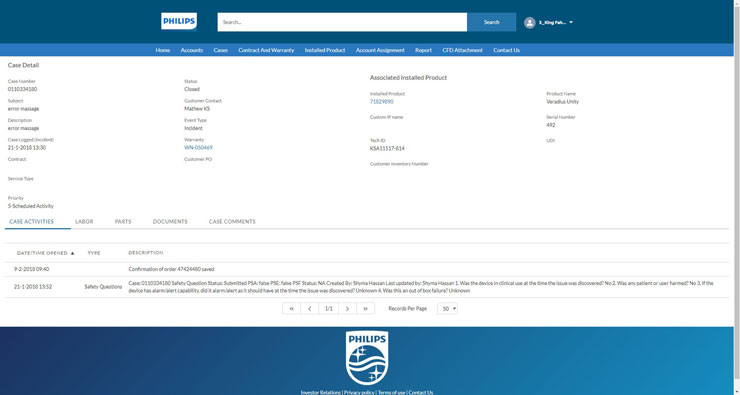Sort by Date/Time Opened arrow
740x395 pixels.
pyautogui.click(x=73, y=253)
